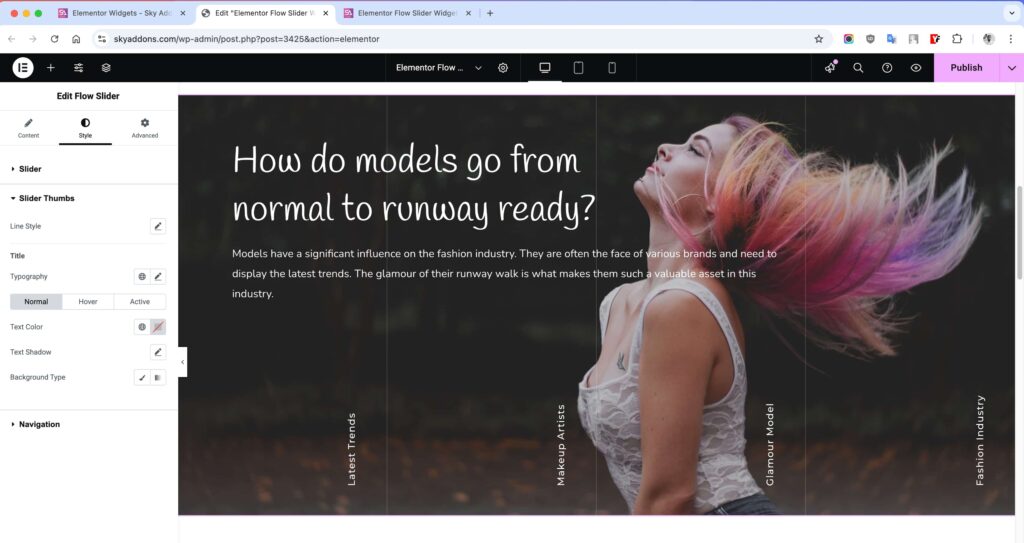Select the Latest Trends slide thumb
1024x543 pixels.
(351, 449)
